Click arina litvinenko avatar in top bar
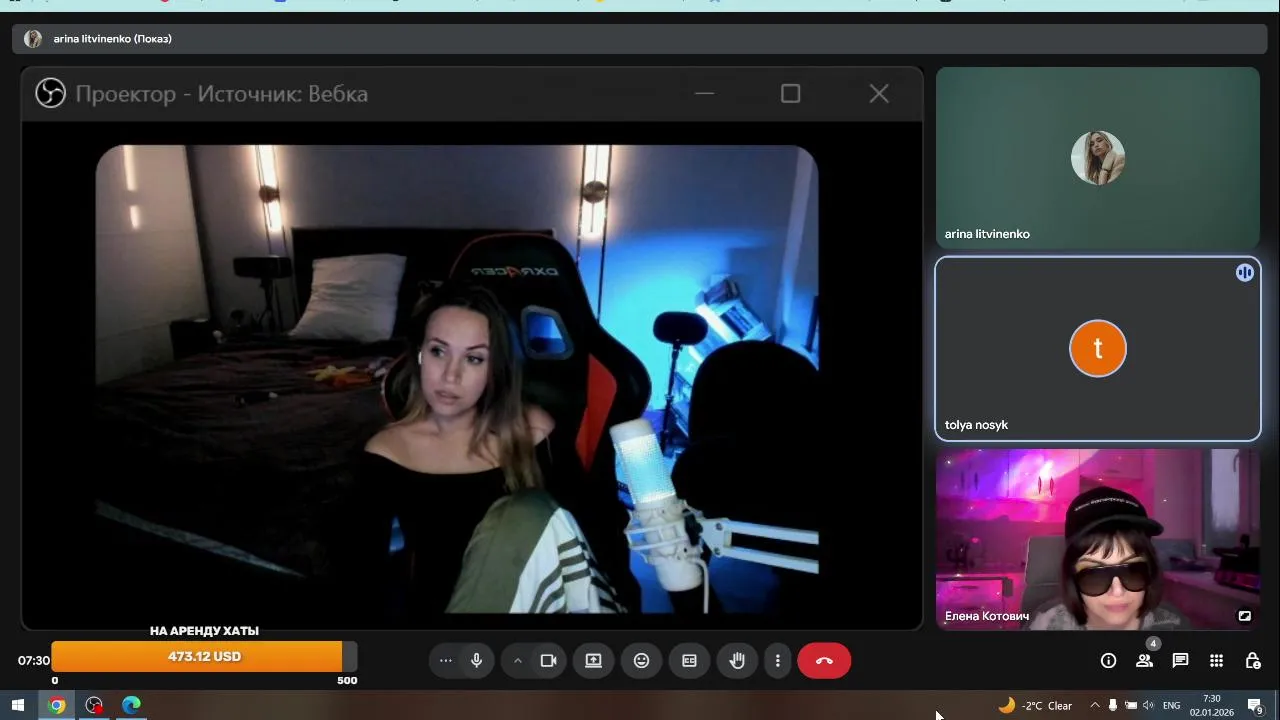The image size is (1280, 720). tap(33, 39)
